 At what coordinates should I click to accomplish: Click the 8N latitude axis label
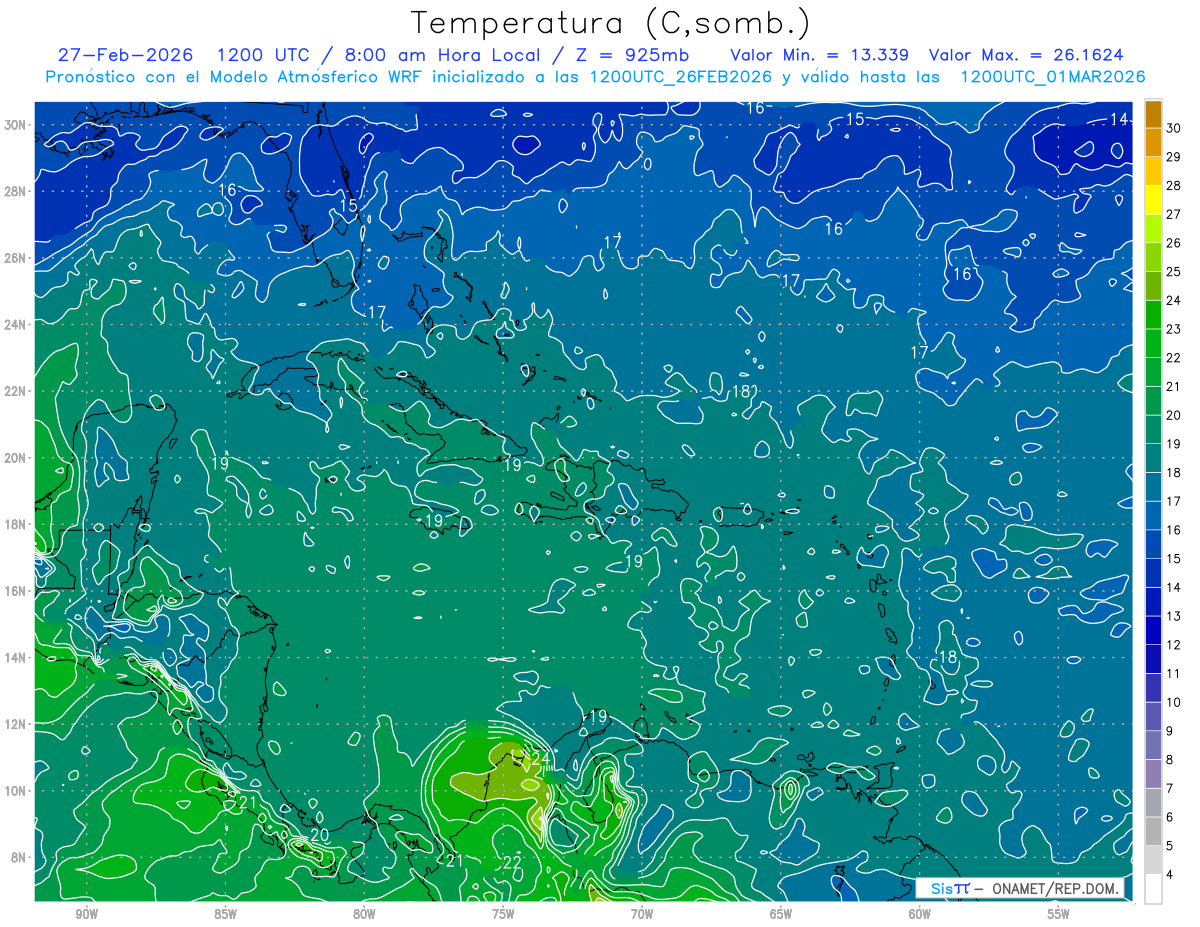pyautogui.click(x=20, y=857)
